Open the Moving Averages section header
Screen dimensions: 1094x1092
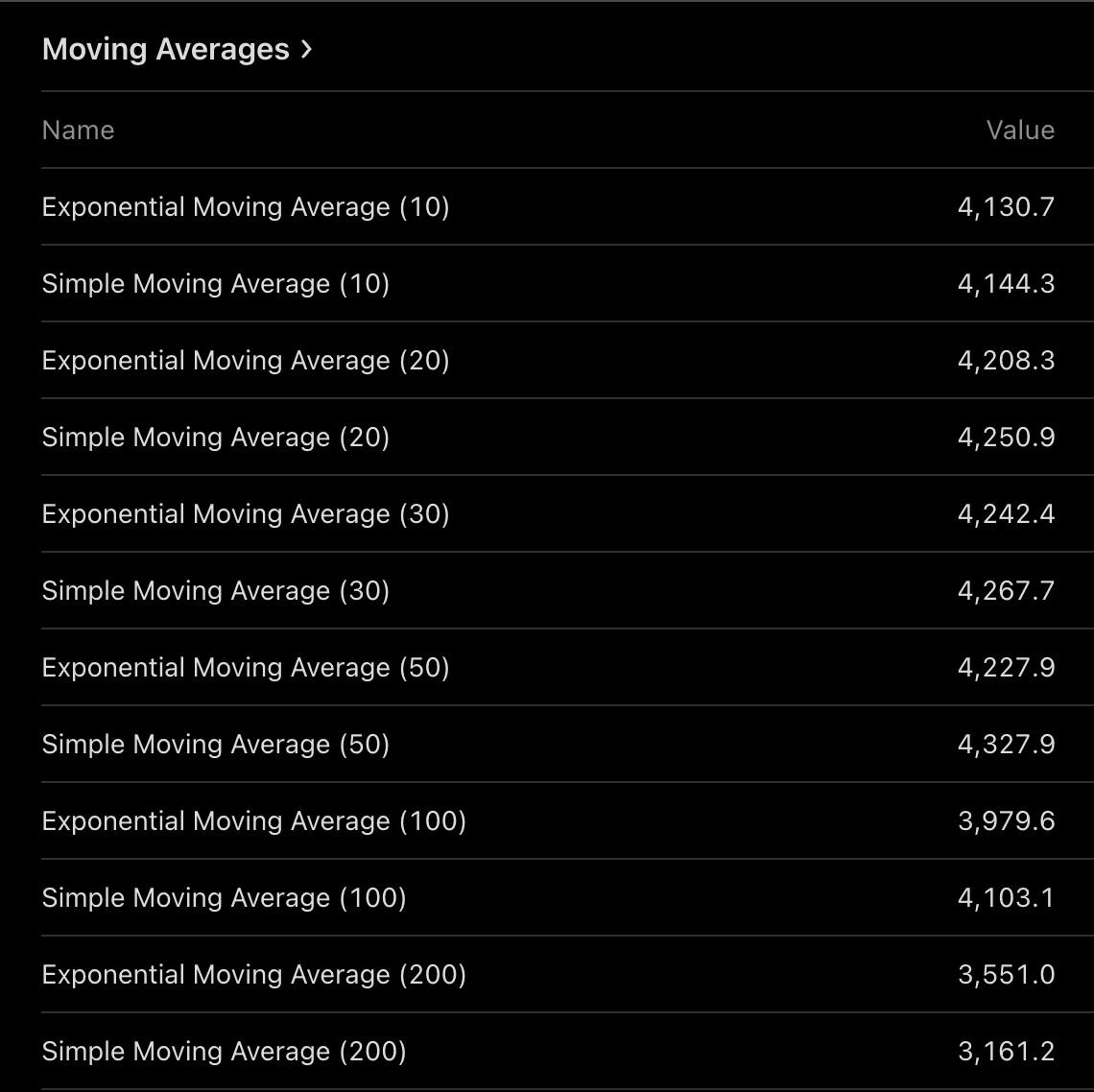[x=165, y=49]
